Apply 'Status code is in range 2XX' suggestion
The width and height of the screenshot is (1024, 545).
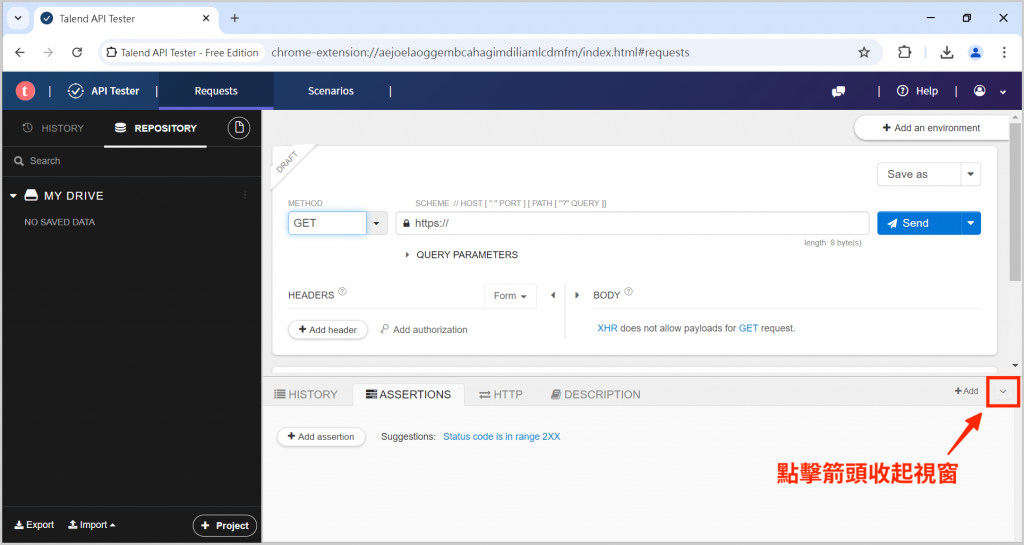pos(502,437)
